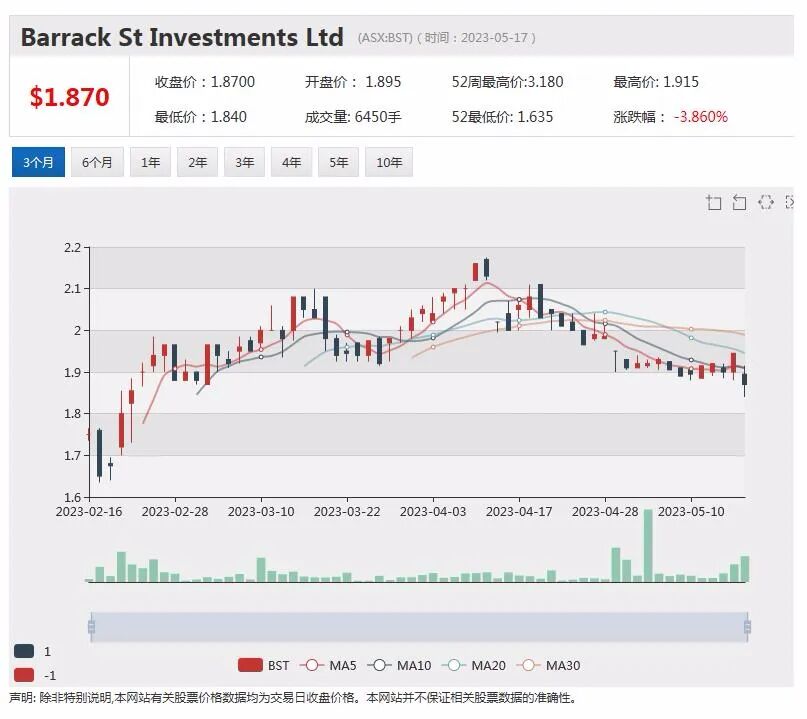Toggle the MA20 legend entry
This screenshot has height=719, width=807.
coord(474,665)
